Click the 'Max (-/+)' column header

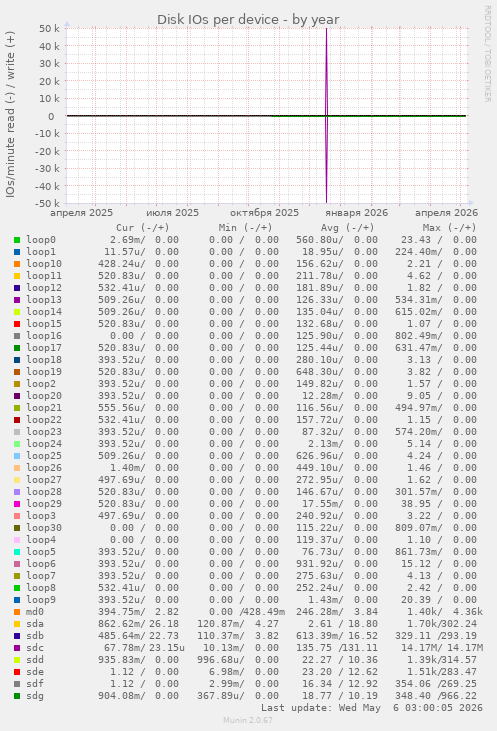click(x=449, y=228)
